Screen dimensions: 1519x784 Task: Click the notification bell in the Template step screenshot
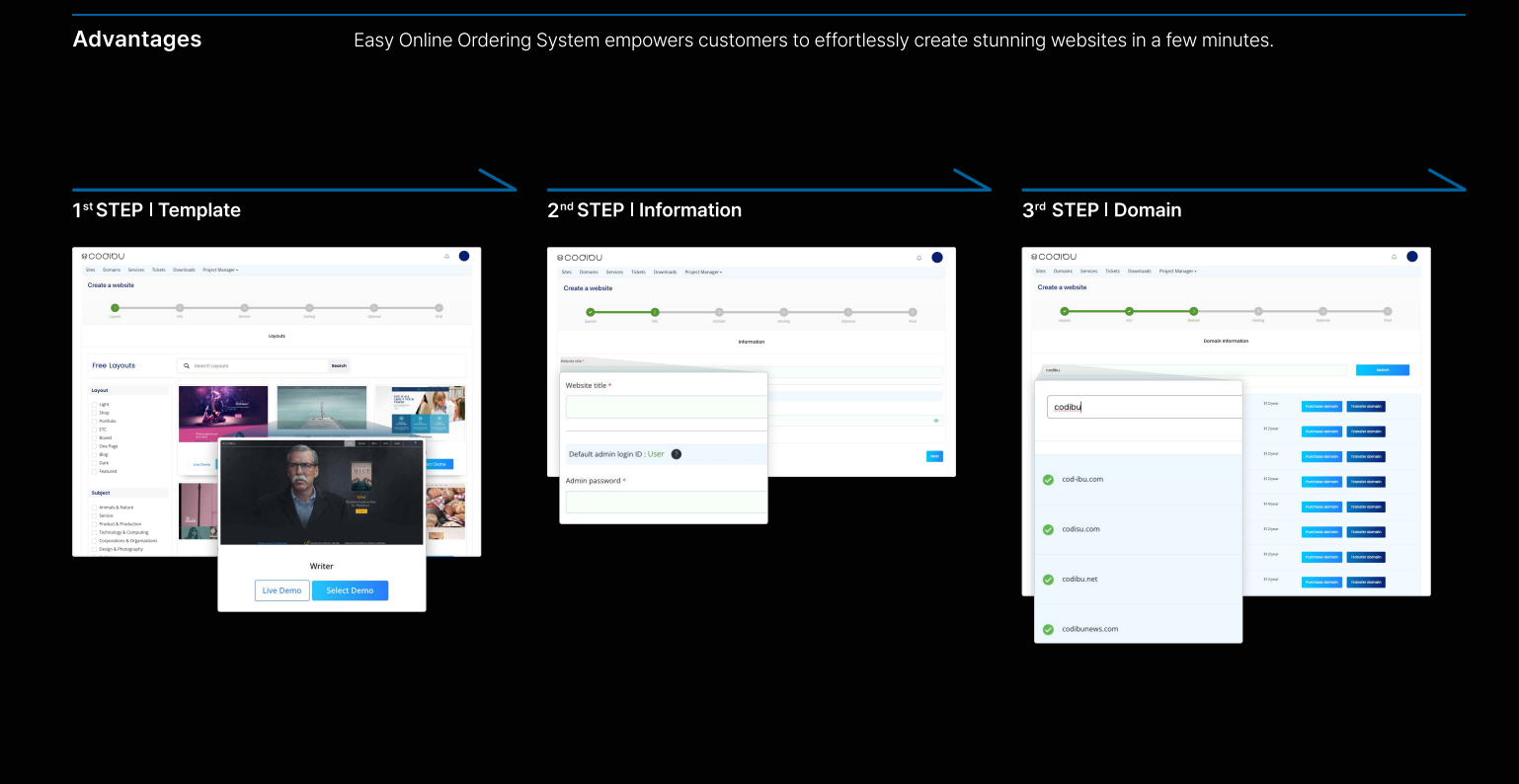(446, 257)
